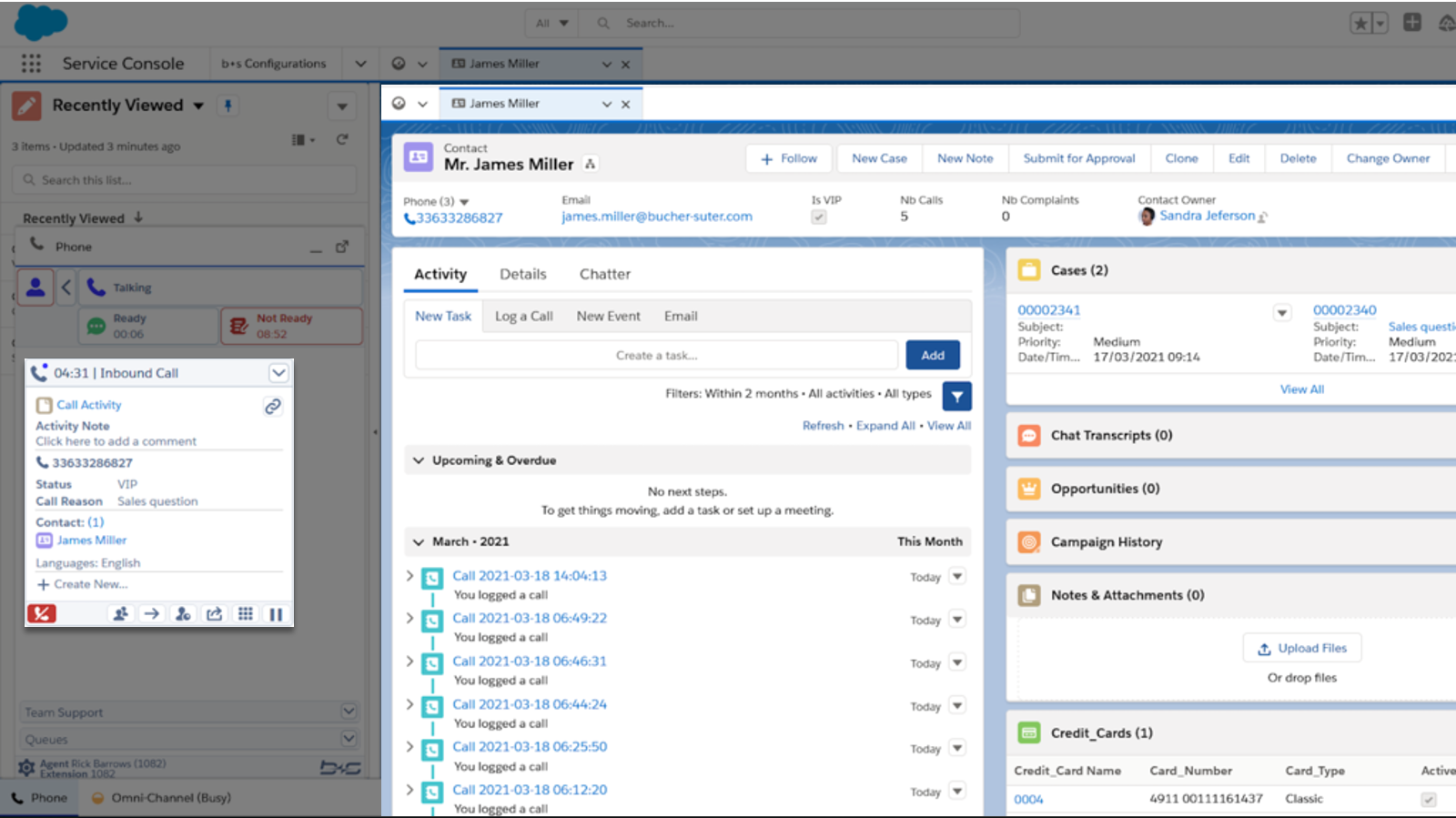Open Omni-Channel (Busy) utility item
This screenshot has height=818, width=1456.
point(162,798)
